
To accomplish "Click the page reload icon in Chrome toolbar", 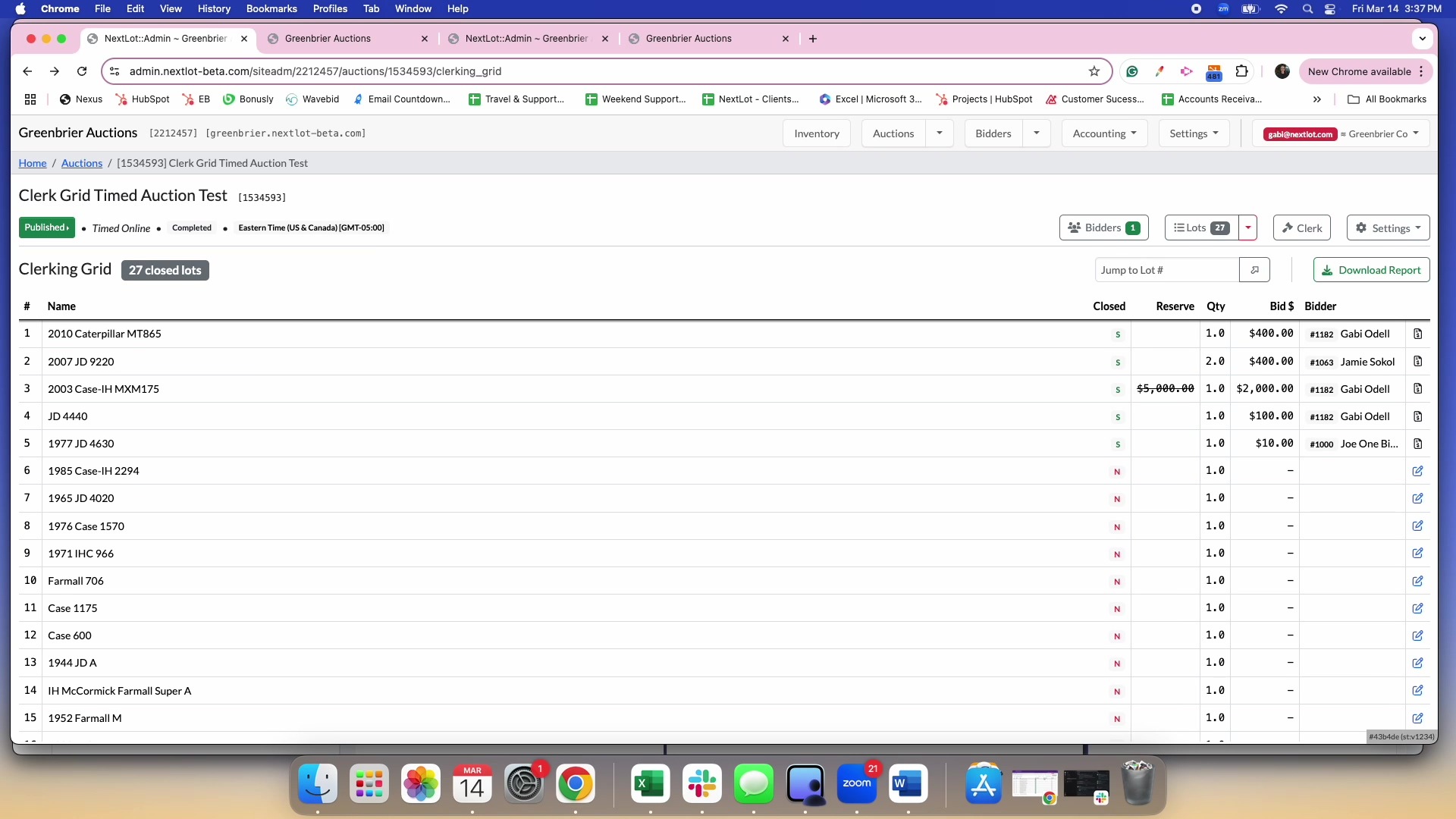I will (x=81, y=71).
